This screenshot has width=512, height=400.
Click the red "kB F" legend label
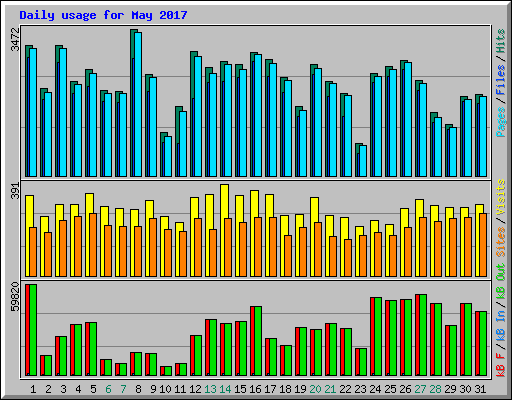pyautogui.click(x=500, y=365)
